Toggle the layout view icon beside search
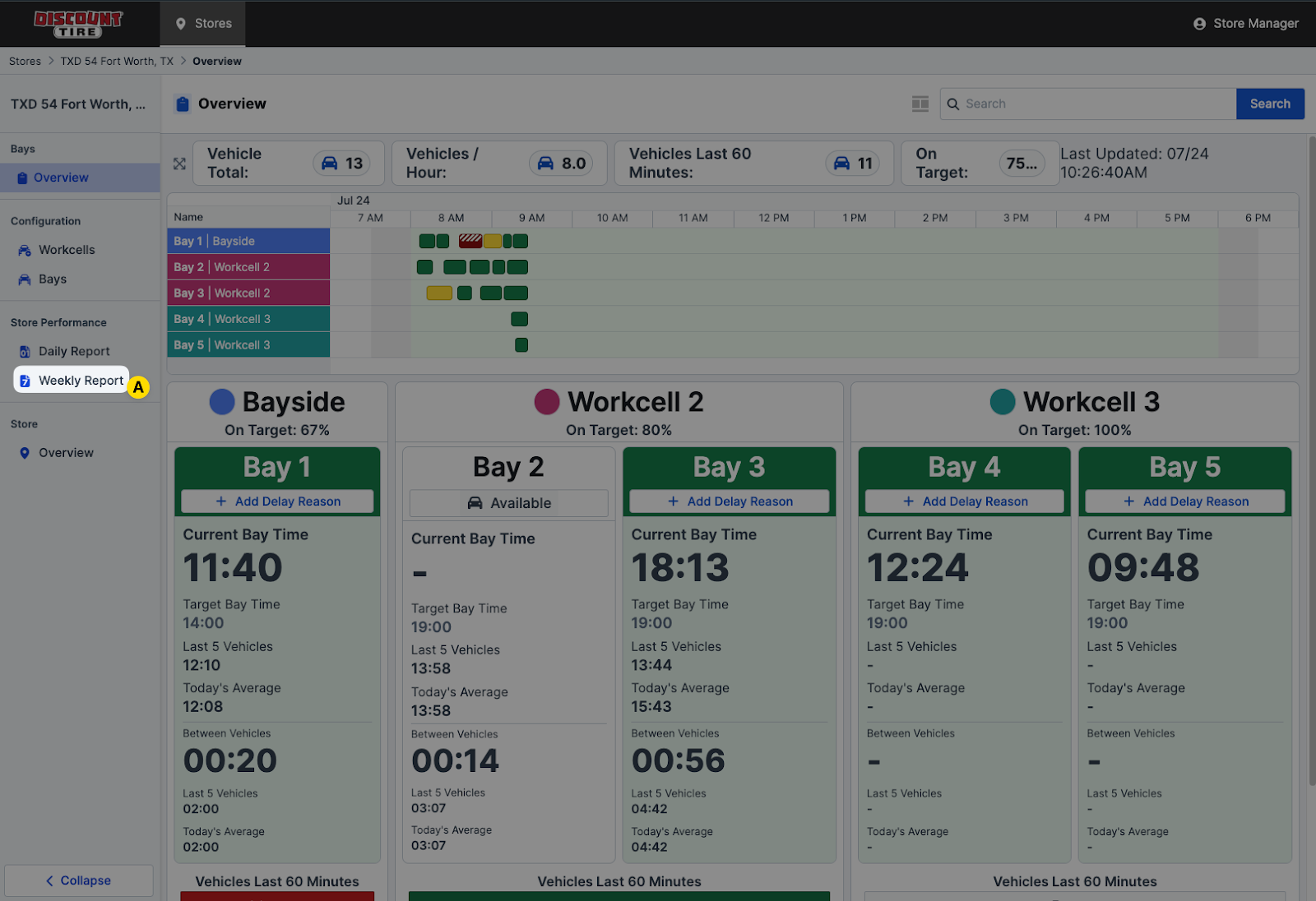 (920, 104)
